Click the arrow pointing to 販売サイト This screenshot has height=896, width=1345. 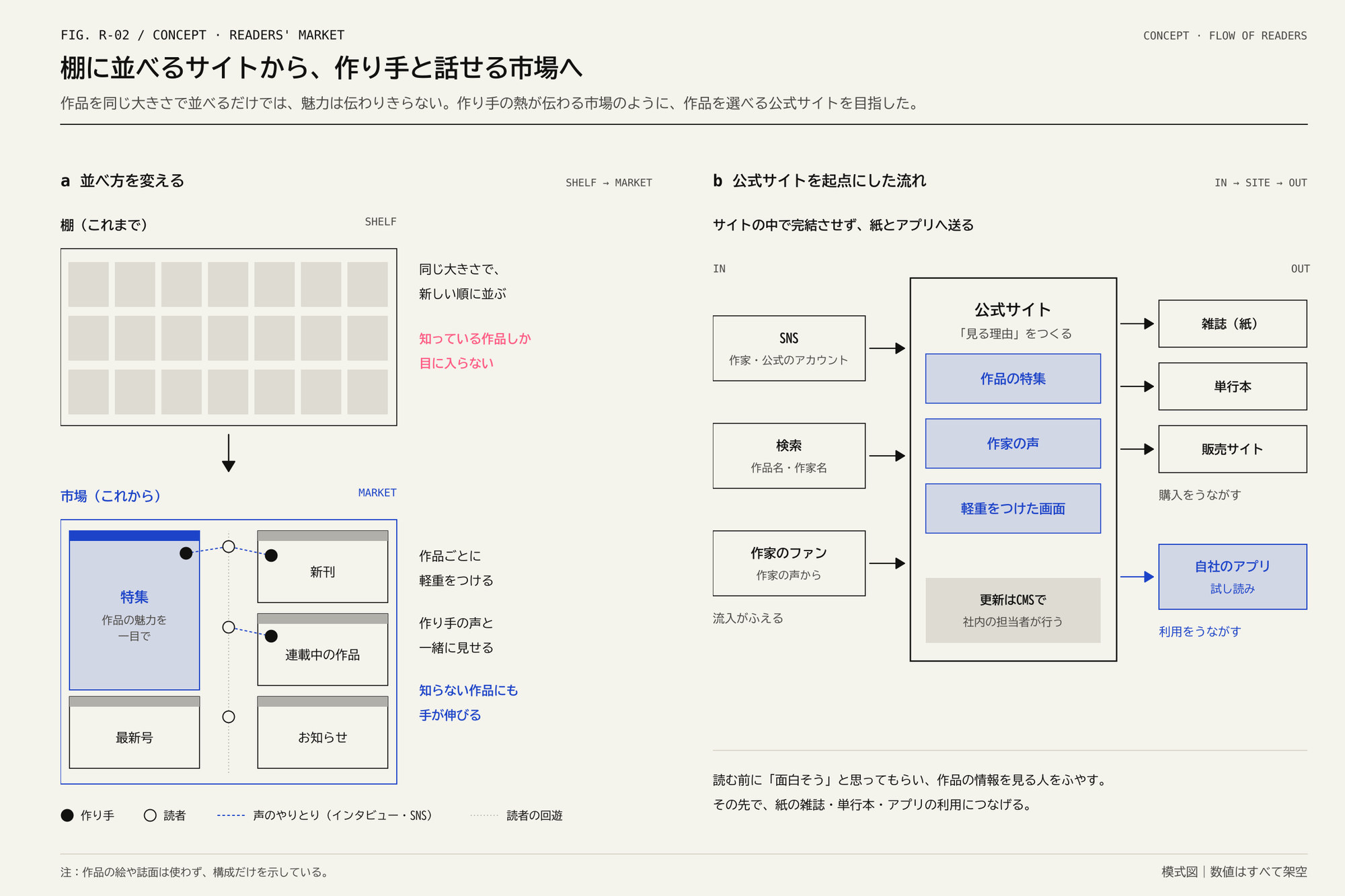[1137, 449]
